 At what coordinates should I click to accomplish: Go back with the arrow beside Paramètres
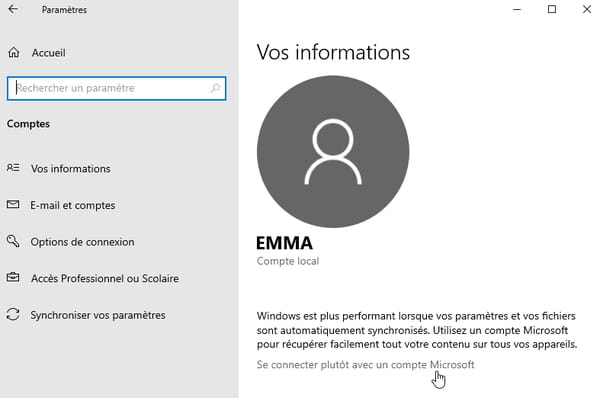pos(13,9)
